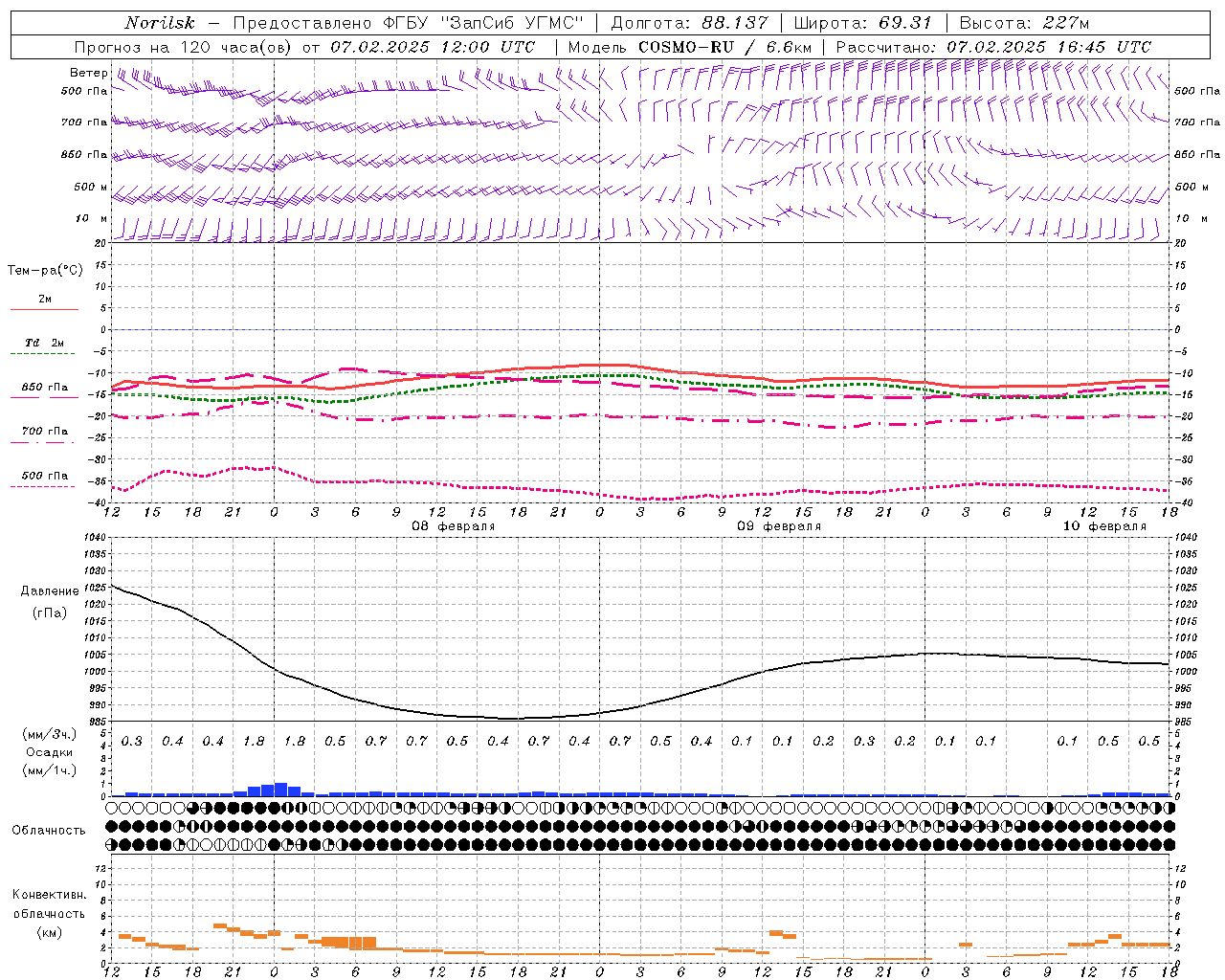Click the "(мм/1ч.)" precipitation unit label
1225x980 pixels.
tap(49, 770)
